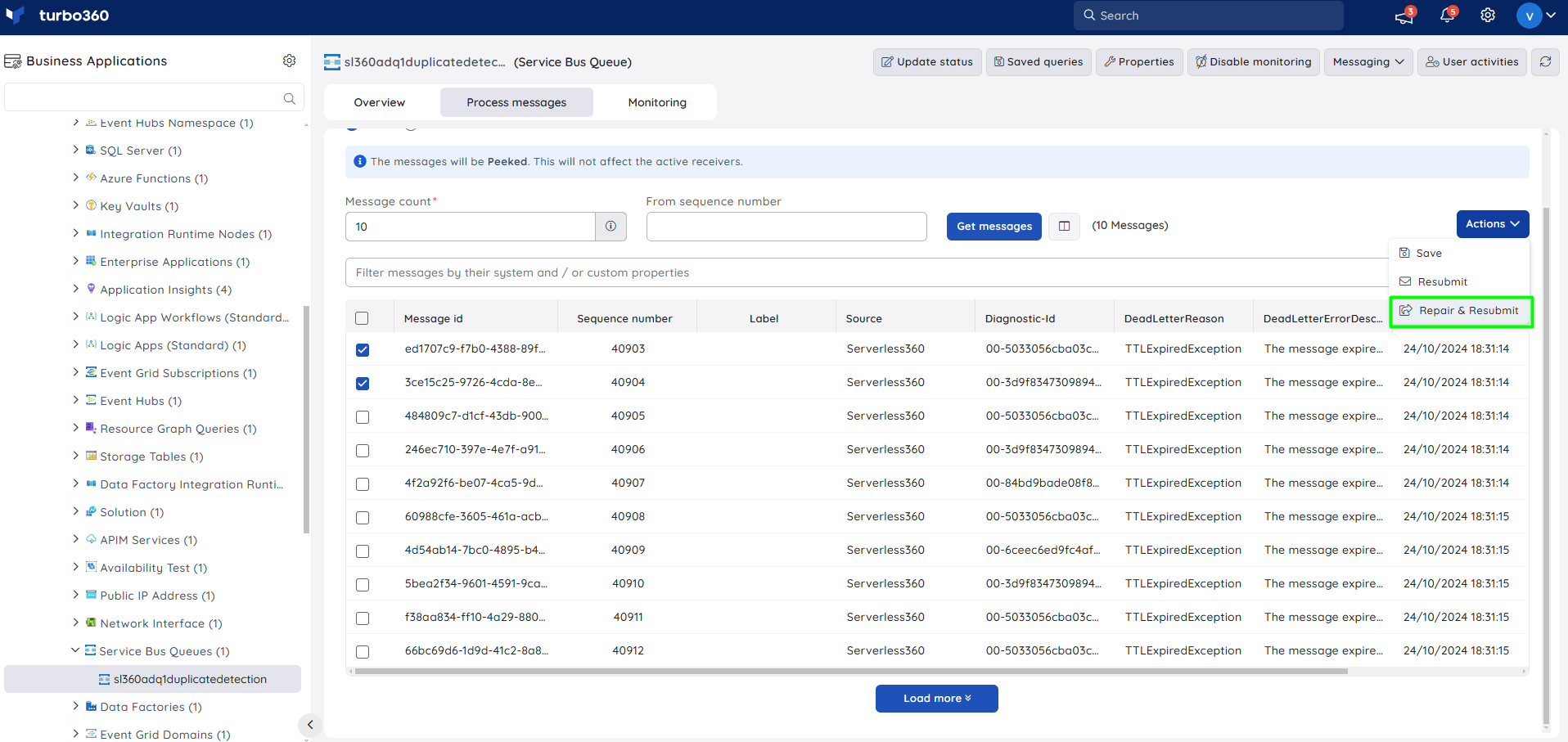Uncheck message with sequence number 40904
The image size is (1568, 742).
pyautogui.click(x=363, y=383)
